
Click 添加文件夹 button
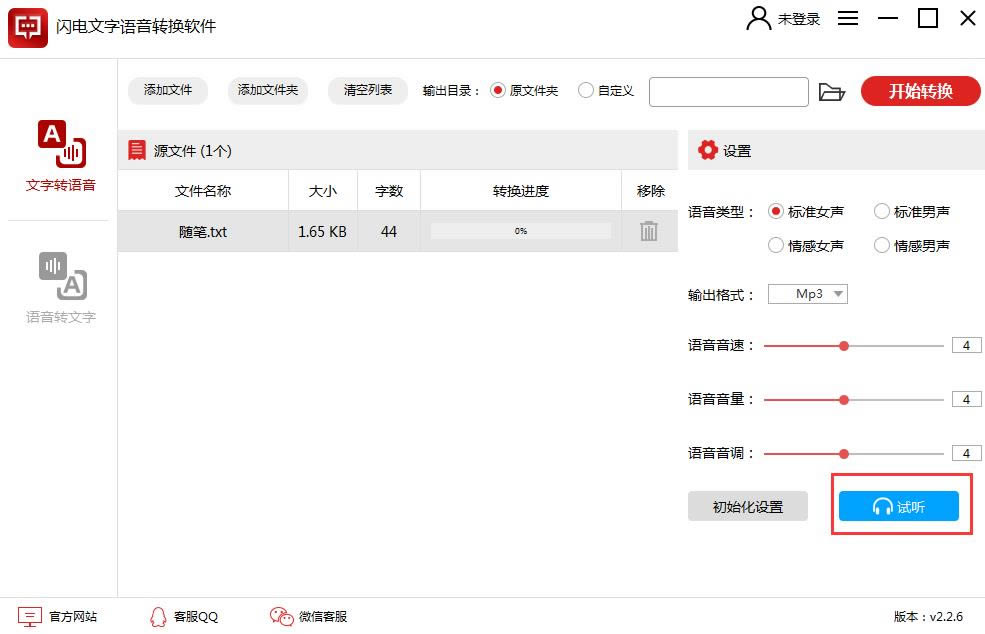[x=268, y=90]
